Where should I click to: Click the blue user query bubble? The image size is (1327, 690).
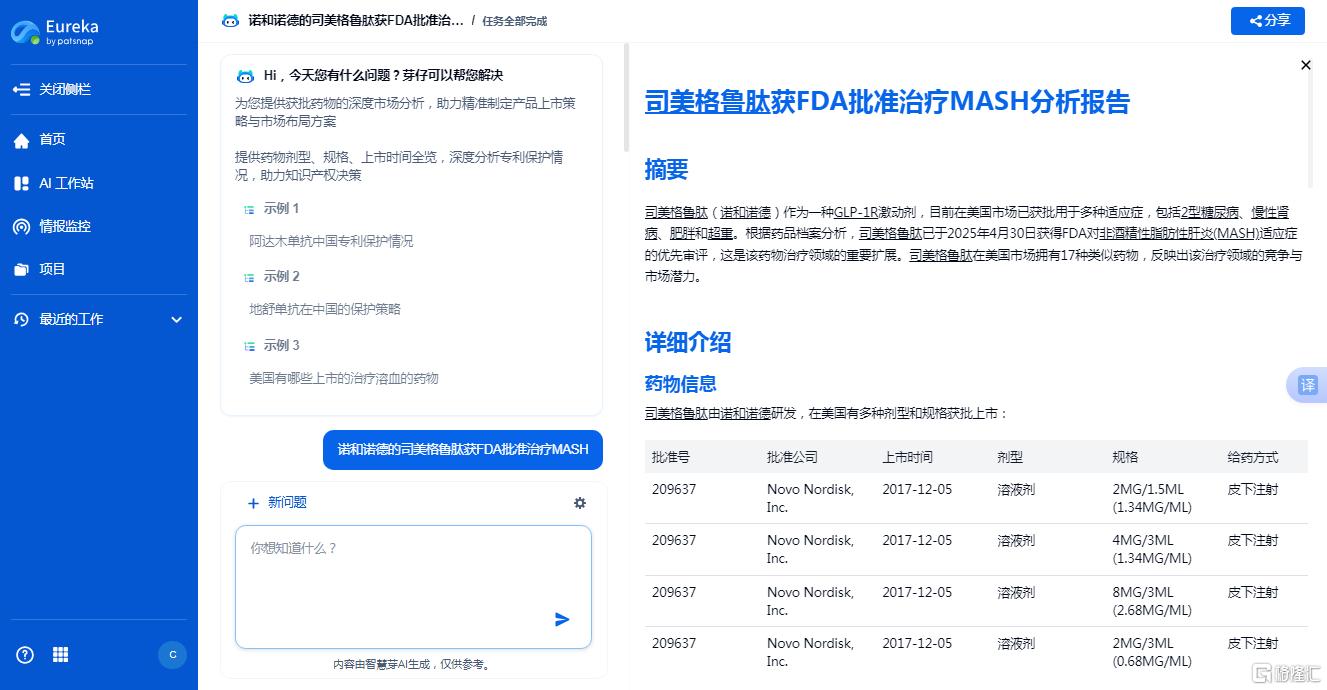point(463,450)
